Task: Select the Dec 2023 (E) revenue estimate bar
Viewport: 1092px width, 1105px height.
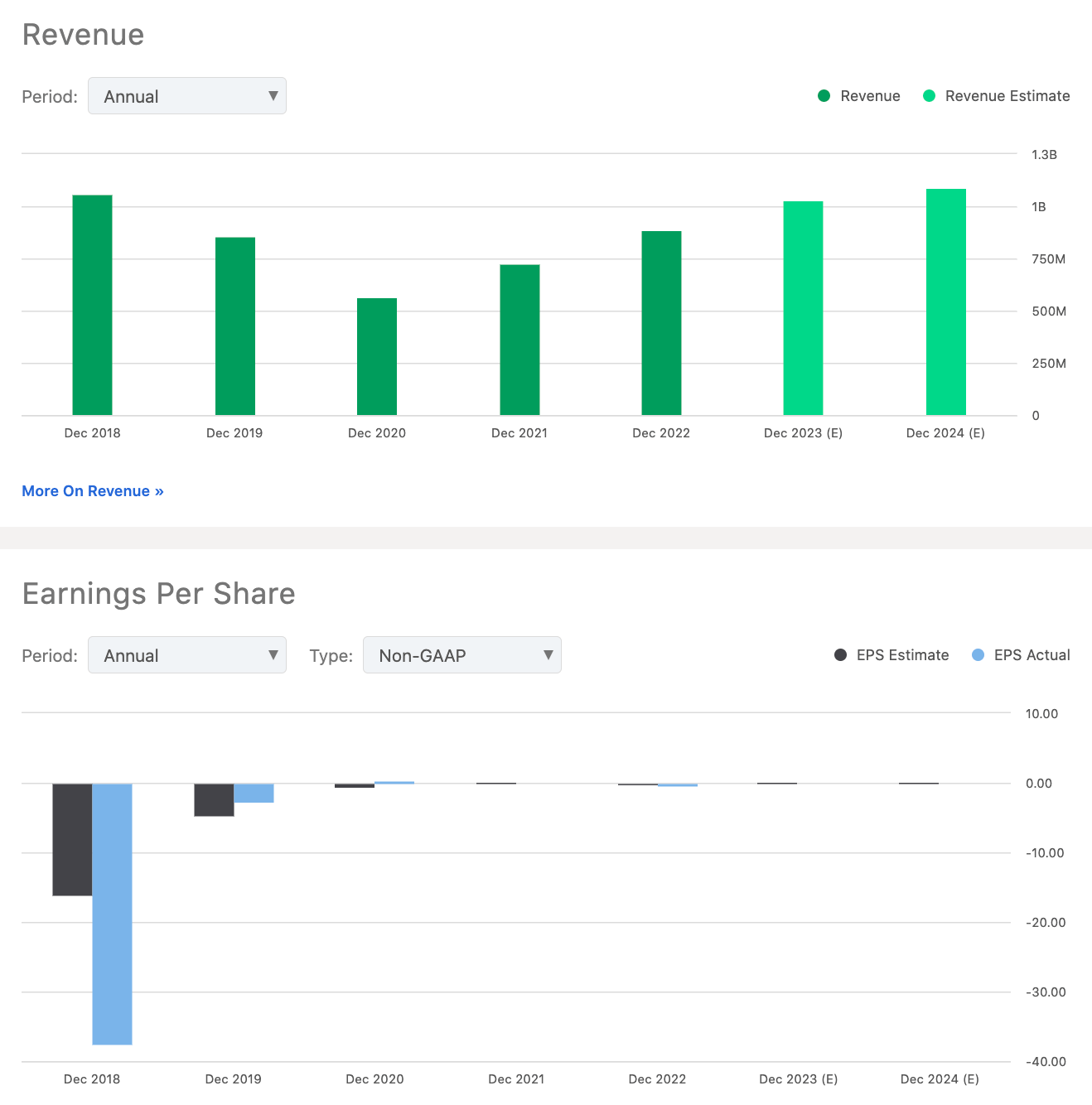Action: (803, 308)
